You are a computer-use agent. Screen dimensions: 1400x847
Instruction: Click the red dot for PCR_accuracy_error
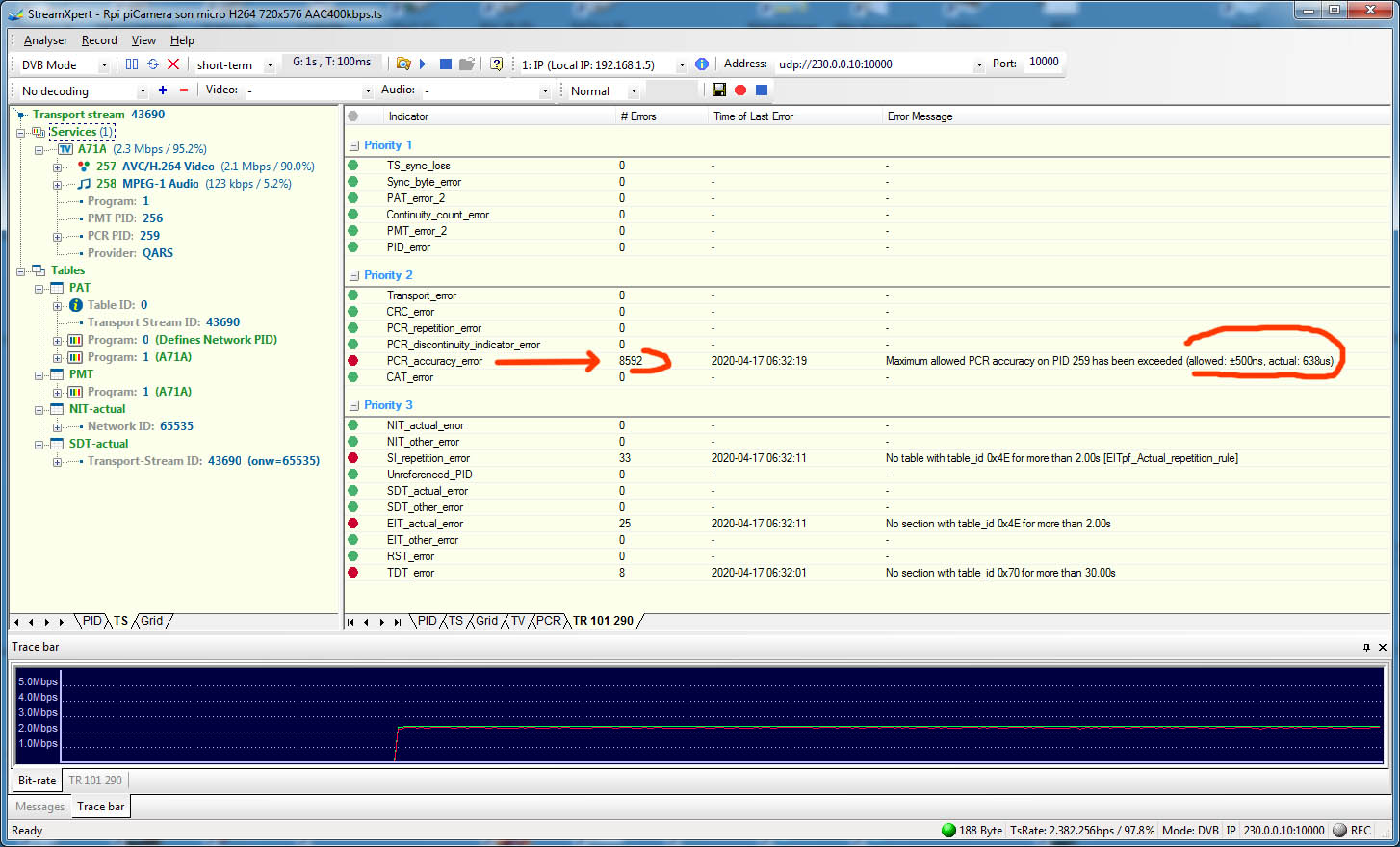tap(352, 361)
